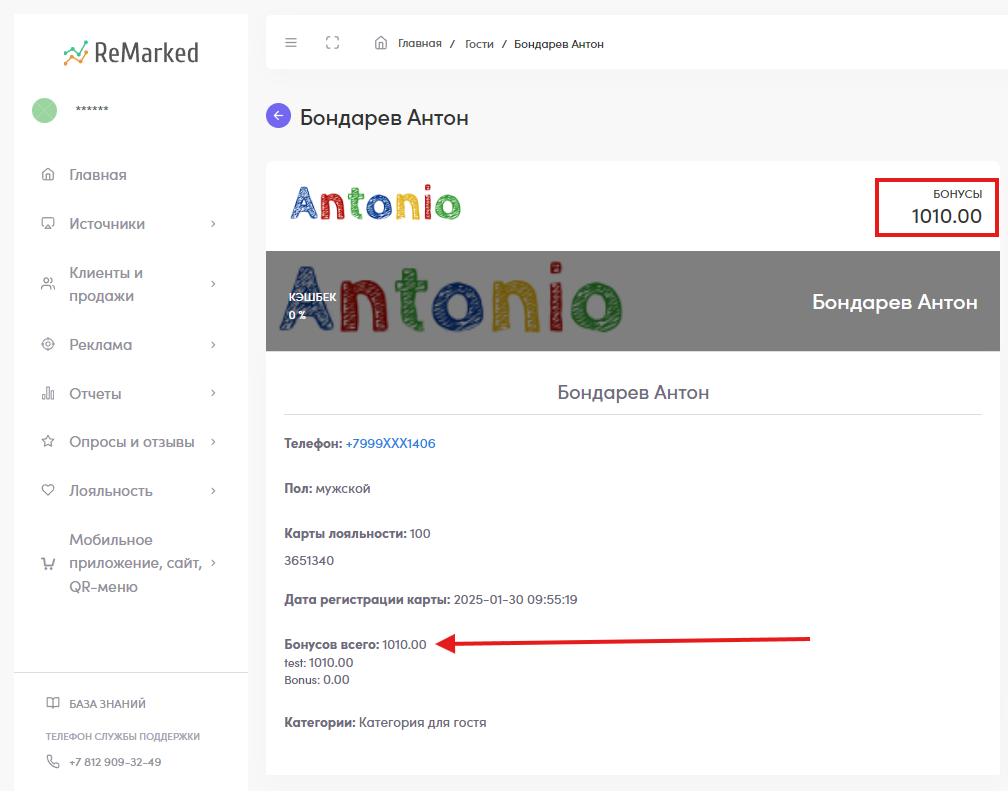
Task: Click the masked username ******
Action: click(92, 109)
